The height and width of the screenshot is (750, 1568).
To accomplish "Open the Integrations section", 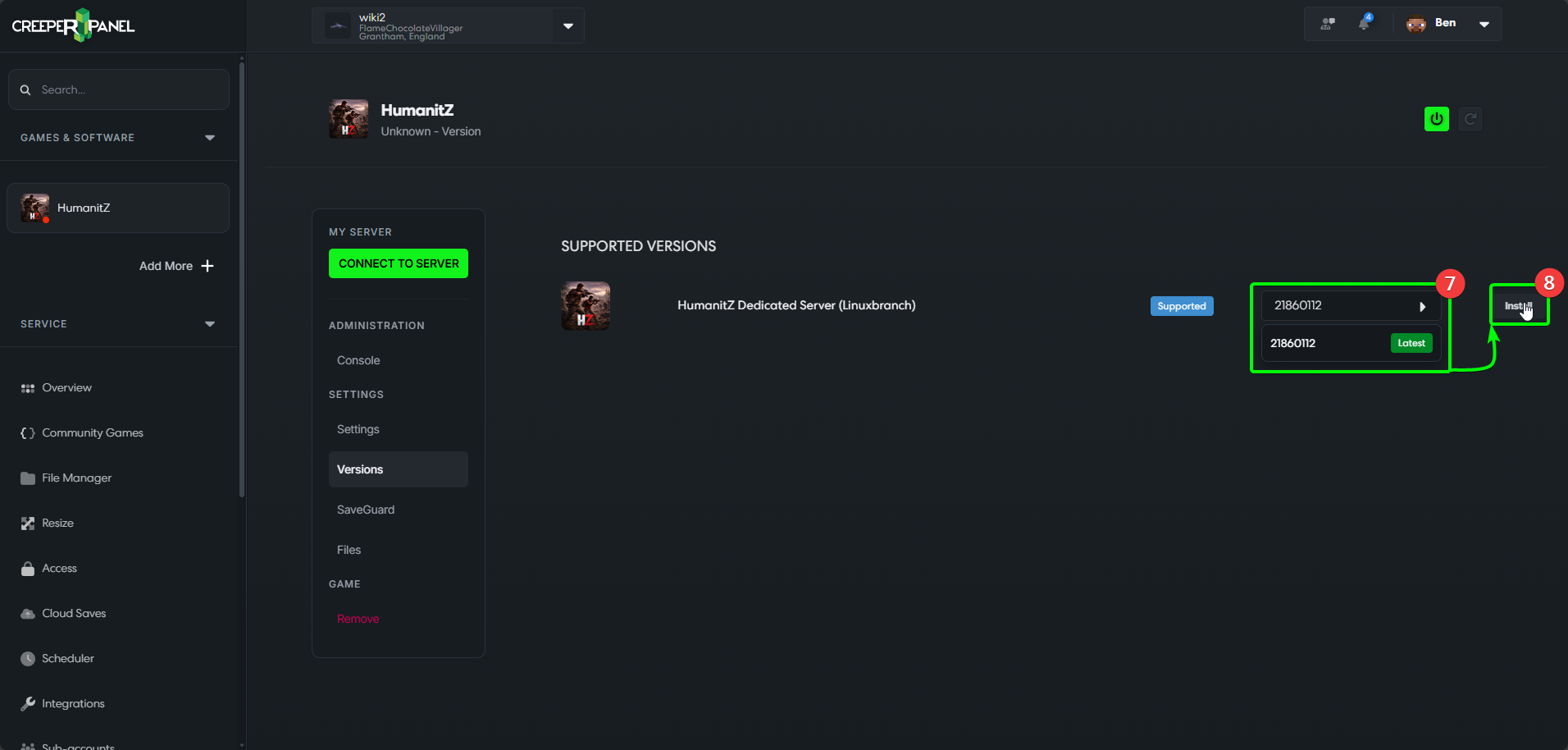I will (x=73, y=703).
